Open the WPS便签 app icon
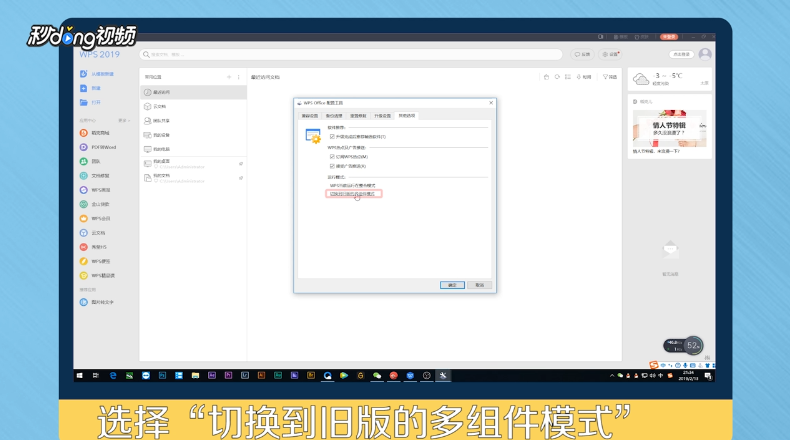 point(84,262)
